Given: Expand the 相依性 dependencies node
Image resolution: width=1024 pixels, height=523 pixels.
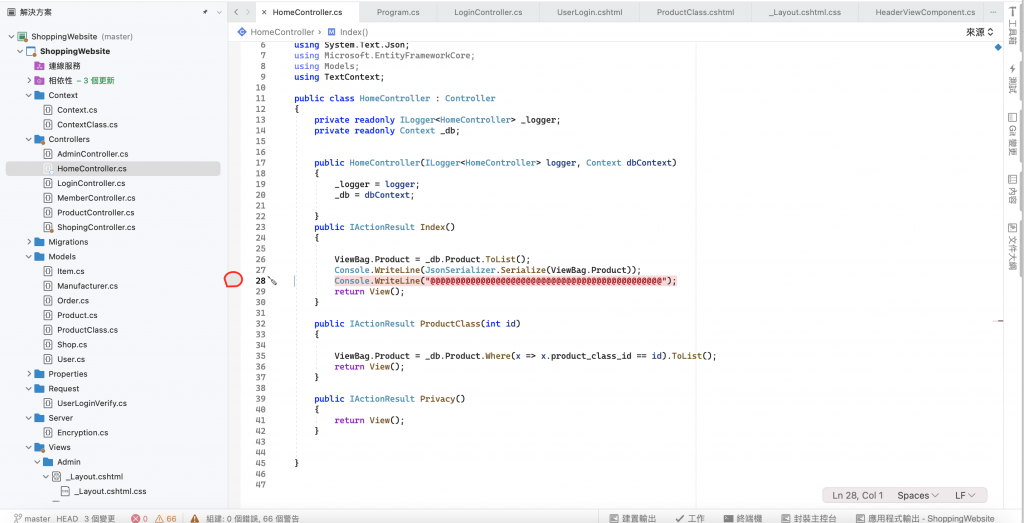Looking at the screenshot, I should pyautogui.click(x=29, y=80).
